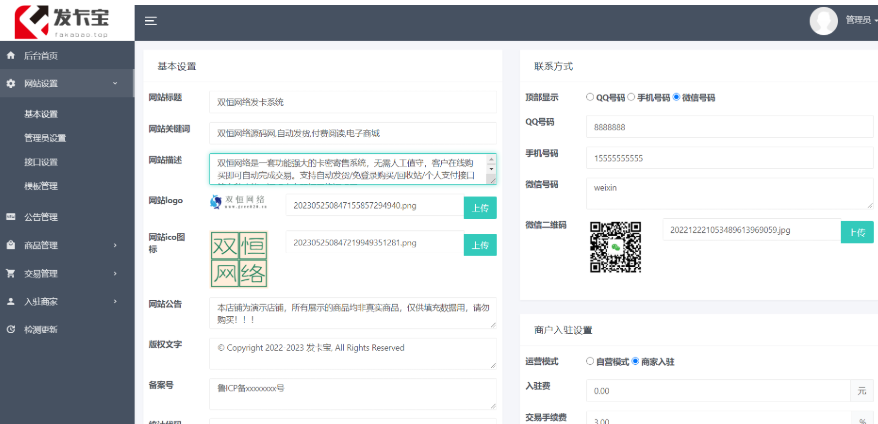Select the 手机号码 radio option
The height and width of the screenshot is (424, 878).
[x=631, y=97]
